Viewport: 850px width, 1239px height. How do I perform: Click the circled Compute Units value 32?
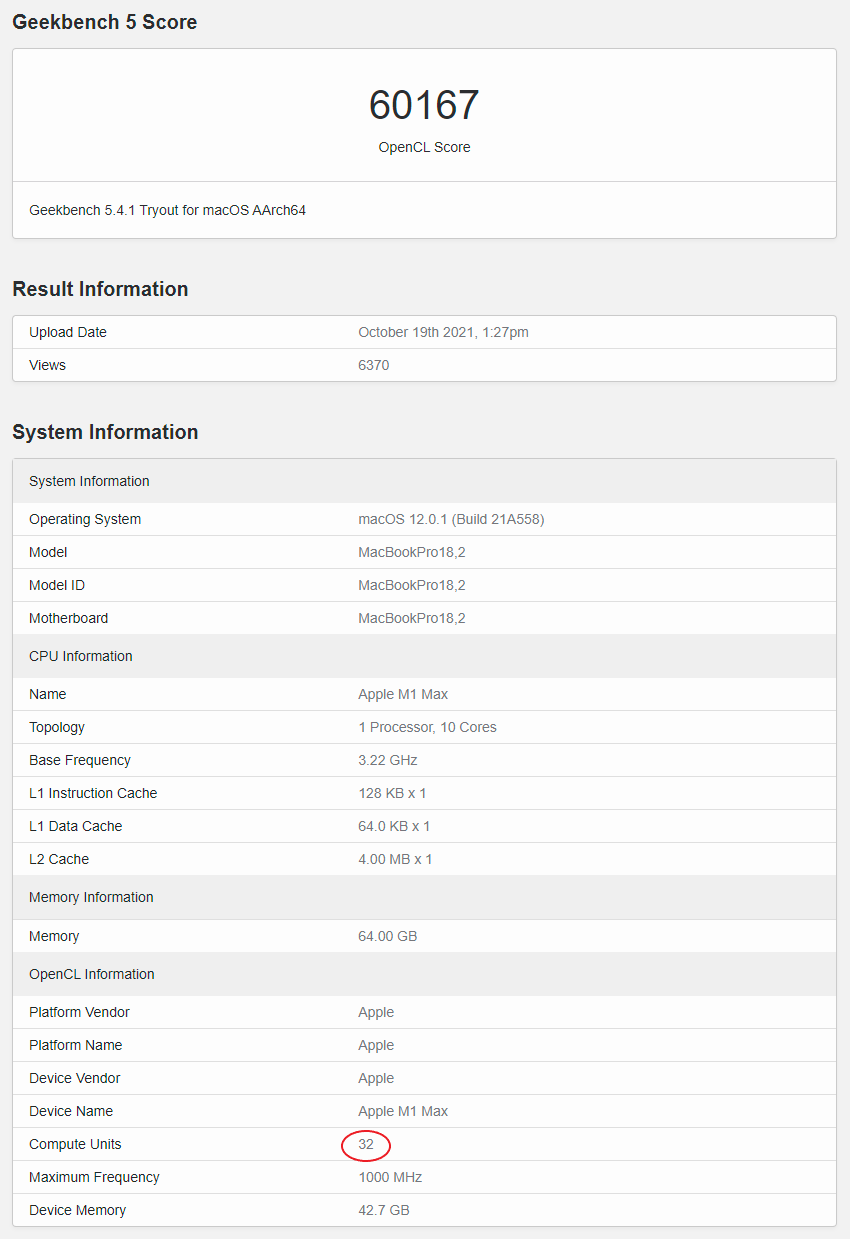click(x=366, y=1144)
